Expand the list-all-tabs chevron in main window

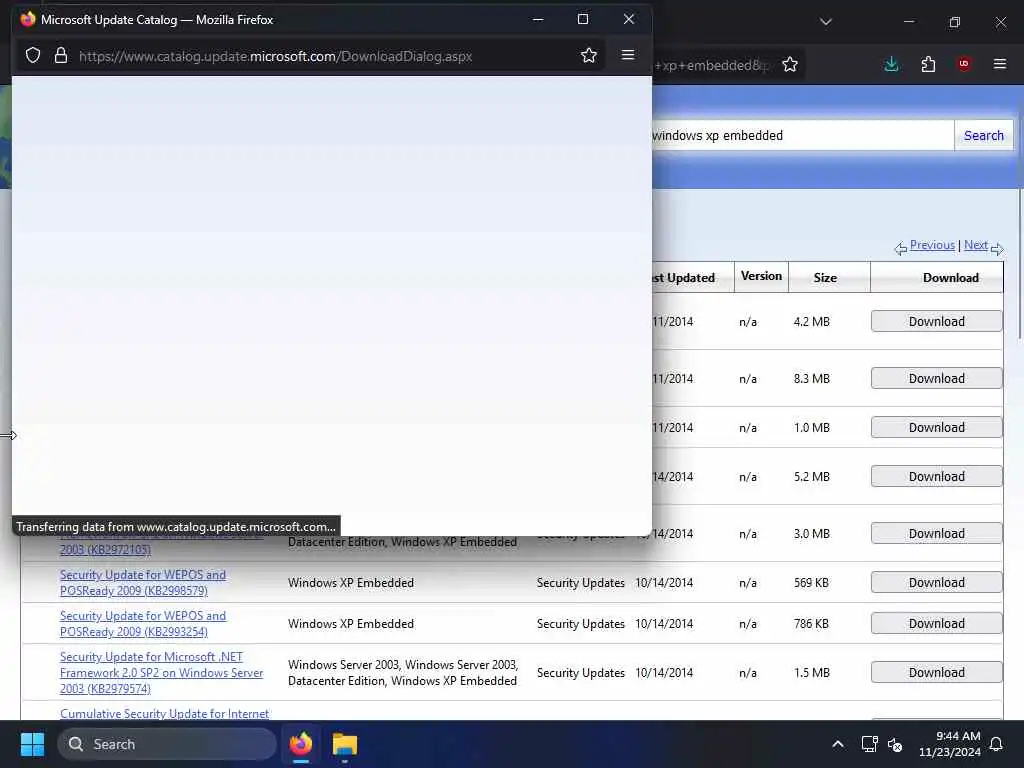click(825, 22)
